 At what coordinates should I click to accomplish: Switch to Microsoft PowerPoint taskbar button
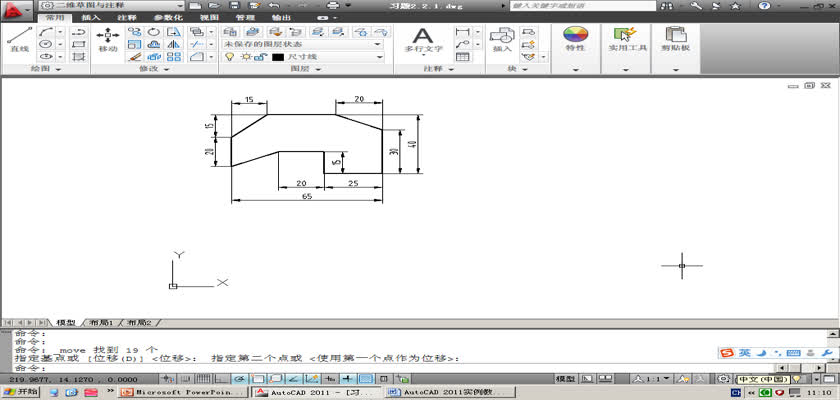click(183, 392)
